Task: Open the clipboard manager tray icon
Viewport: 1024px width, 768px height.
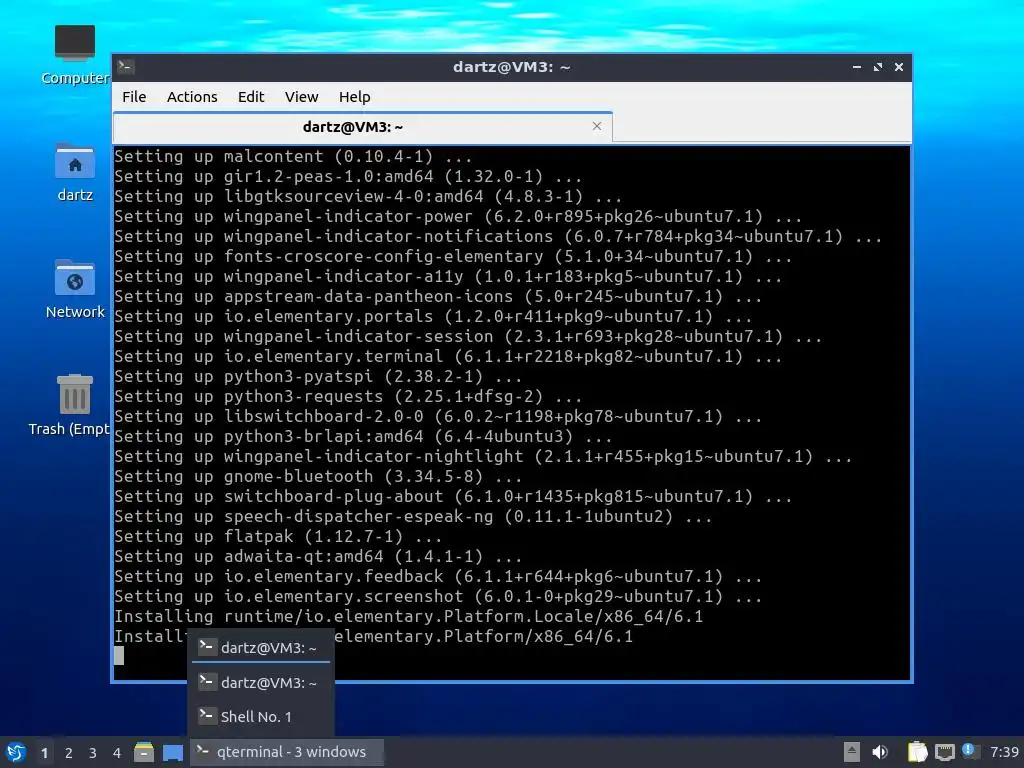Action: coord(917,752)
